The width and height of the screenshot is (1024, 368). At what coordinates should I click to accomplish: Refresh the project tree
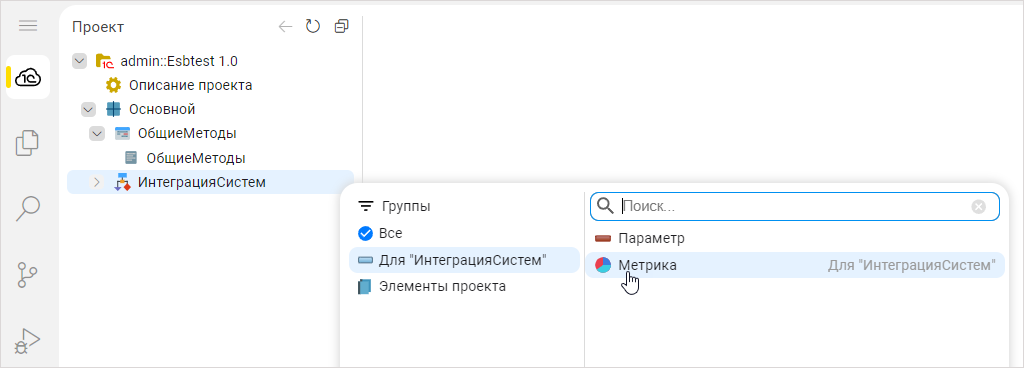coord(313,26)
